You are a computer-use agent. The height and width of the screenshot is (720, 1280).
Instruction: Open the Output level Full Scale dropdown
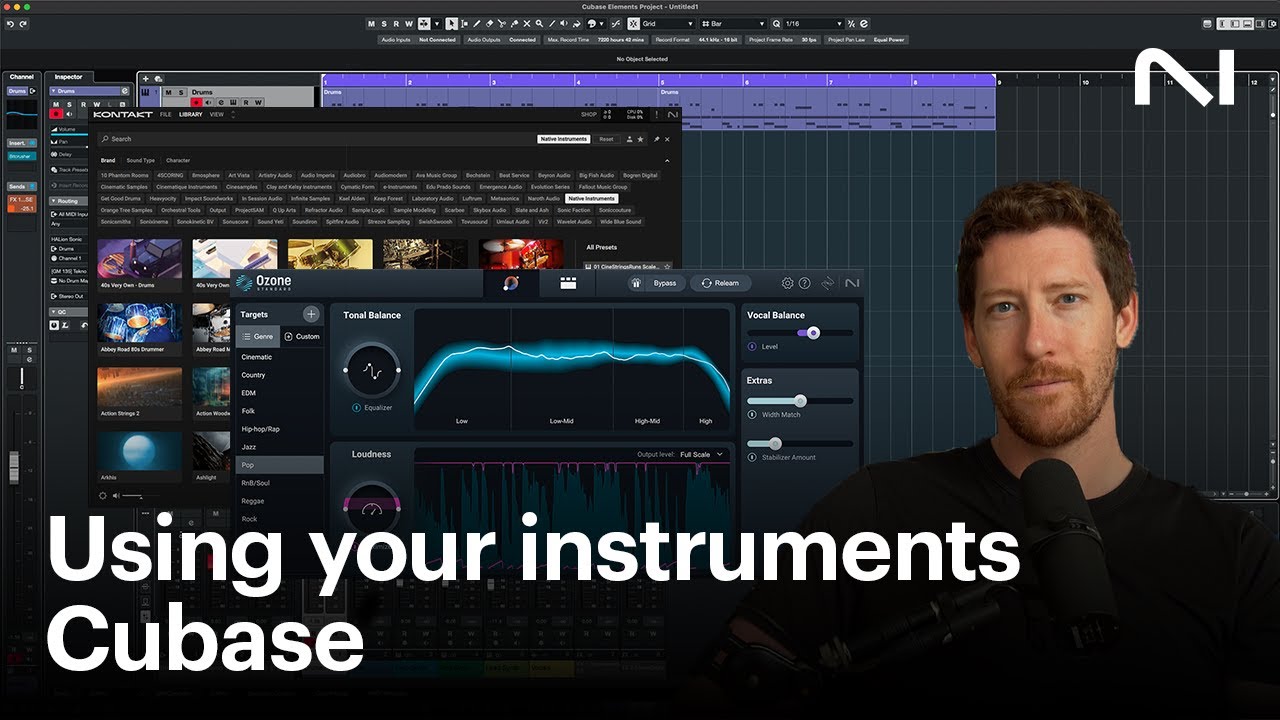(701, 455)
